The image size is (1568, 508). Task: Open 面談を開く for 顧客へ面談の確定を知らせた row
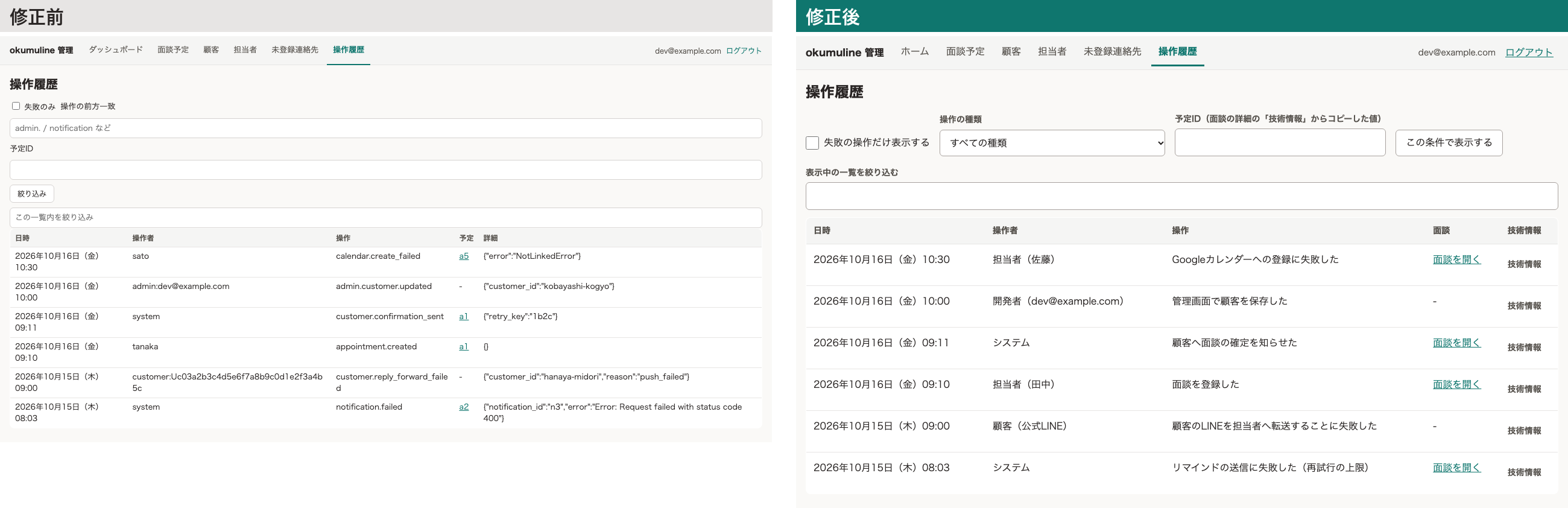[x=1456, y=343]
